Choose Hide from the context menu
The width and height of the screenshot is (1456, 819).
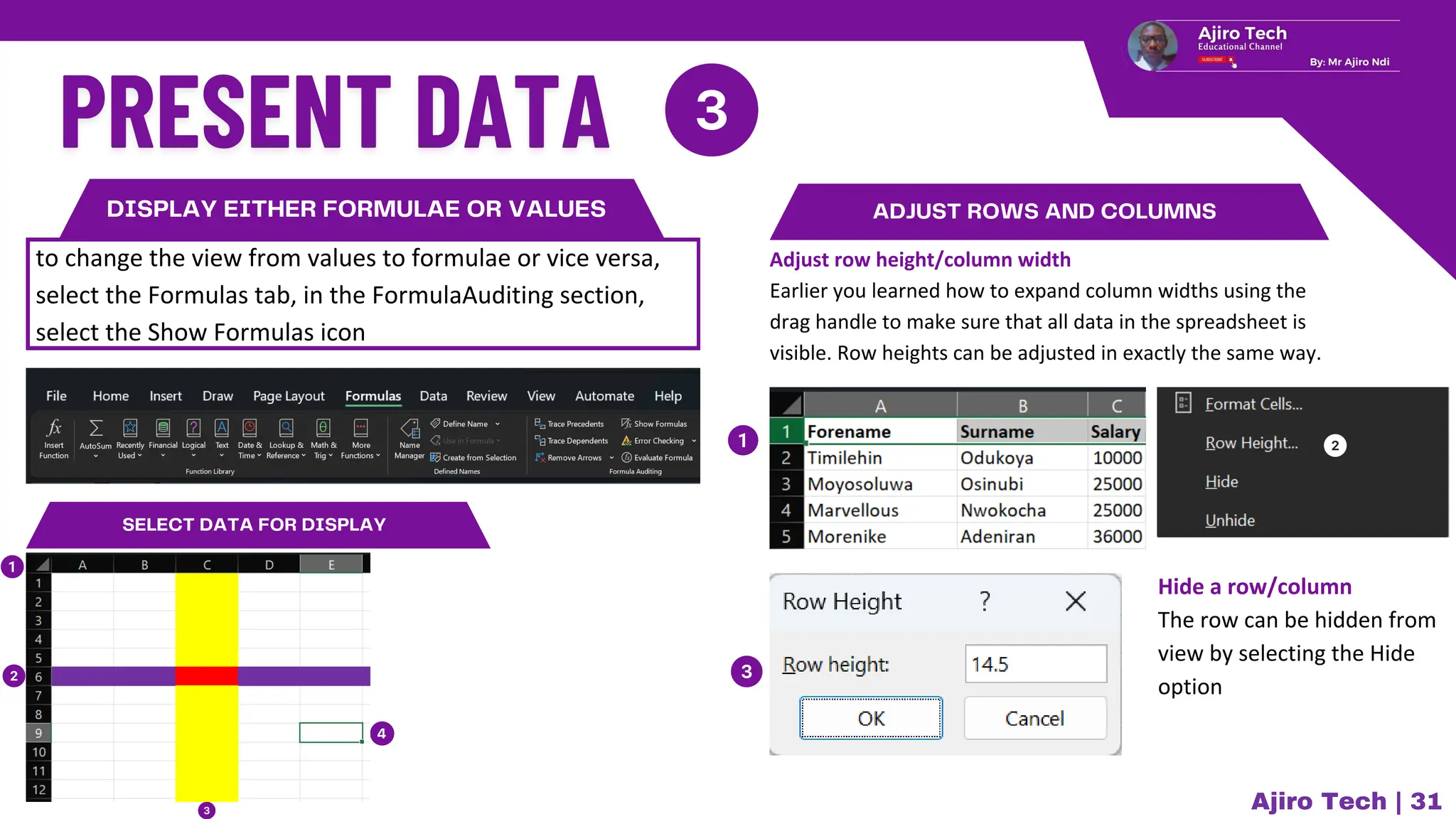click(x=1221, y=482)
